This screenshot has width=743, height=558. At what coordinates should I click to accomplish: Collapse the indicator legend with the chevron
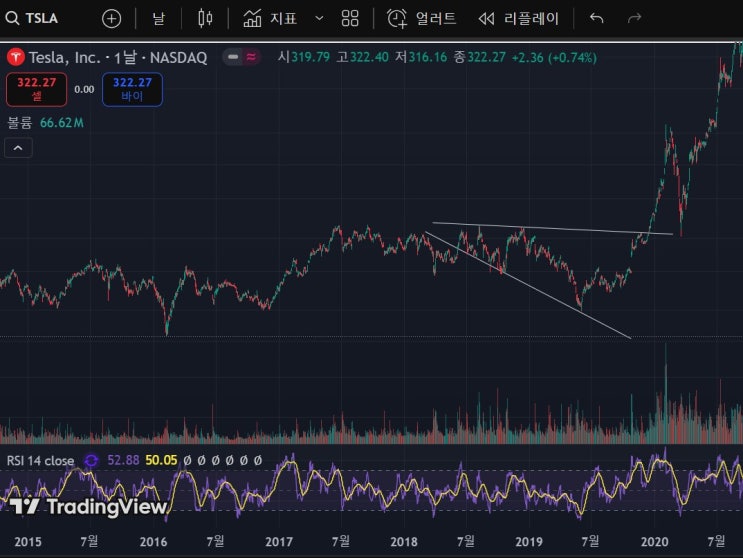(x=18, y=148)
